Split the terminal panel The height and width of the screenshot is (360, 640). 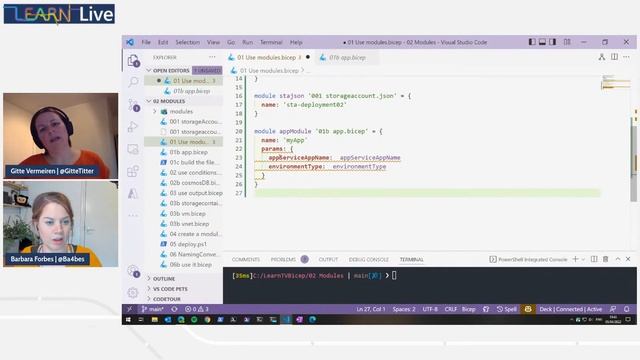coord(594,259)
